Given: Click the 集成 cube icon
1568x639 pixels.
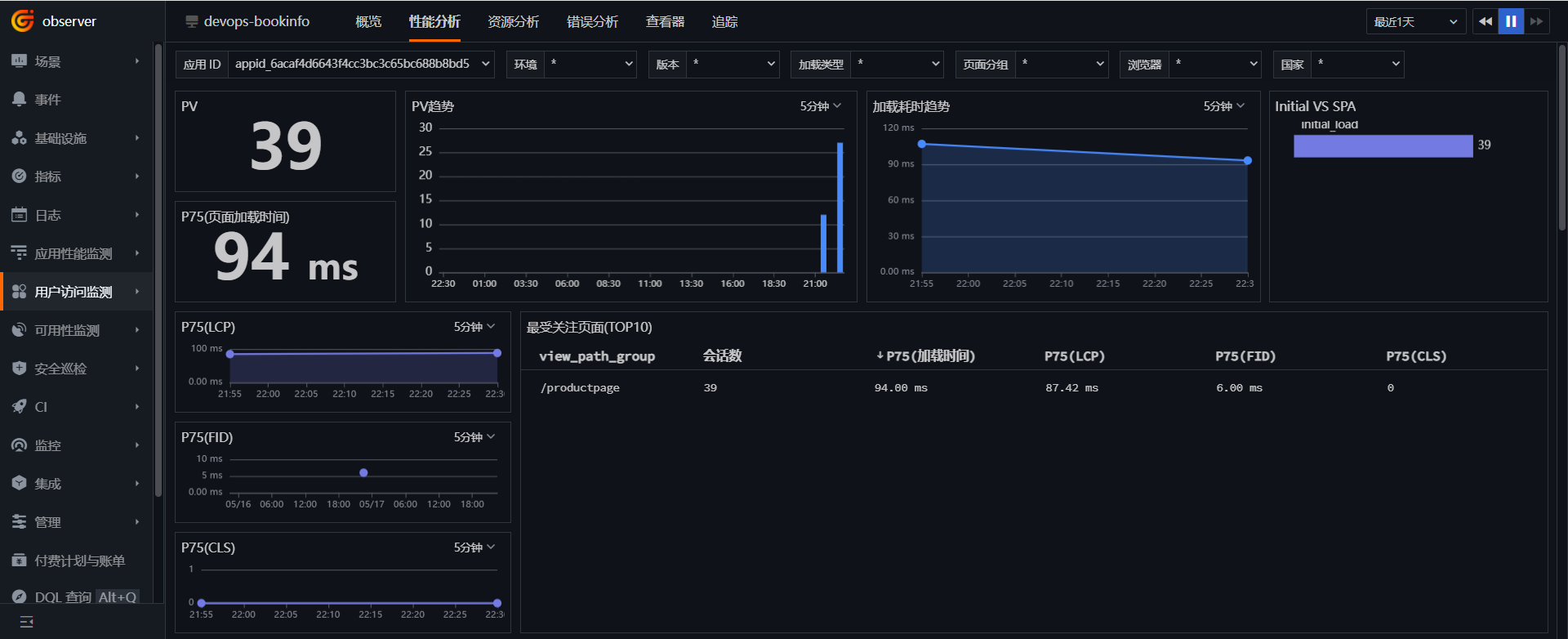Looking at the screenshot, I should [x=19, y=484].
